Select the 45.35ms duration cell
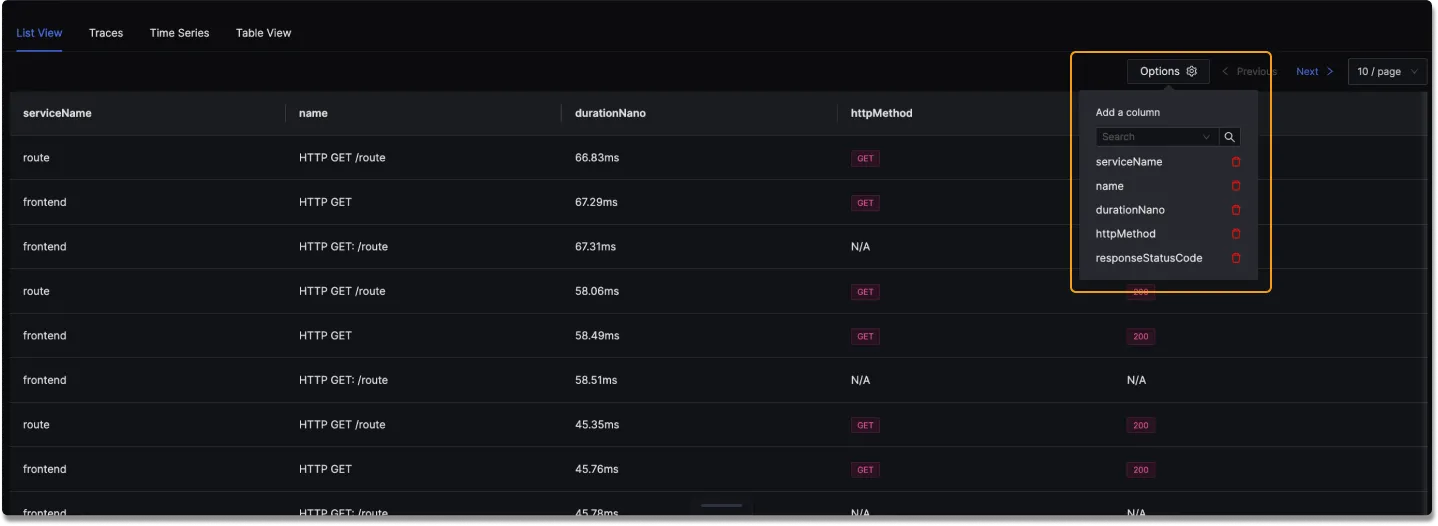 pyautogui.click(x=597, y=425)
